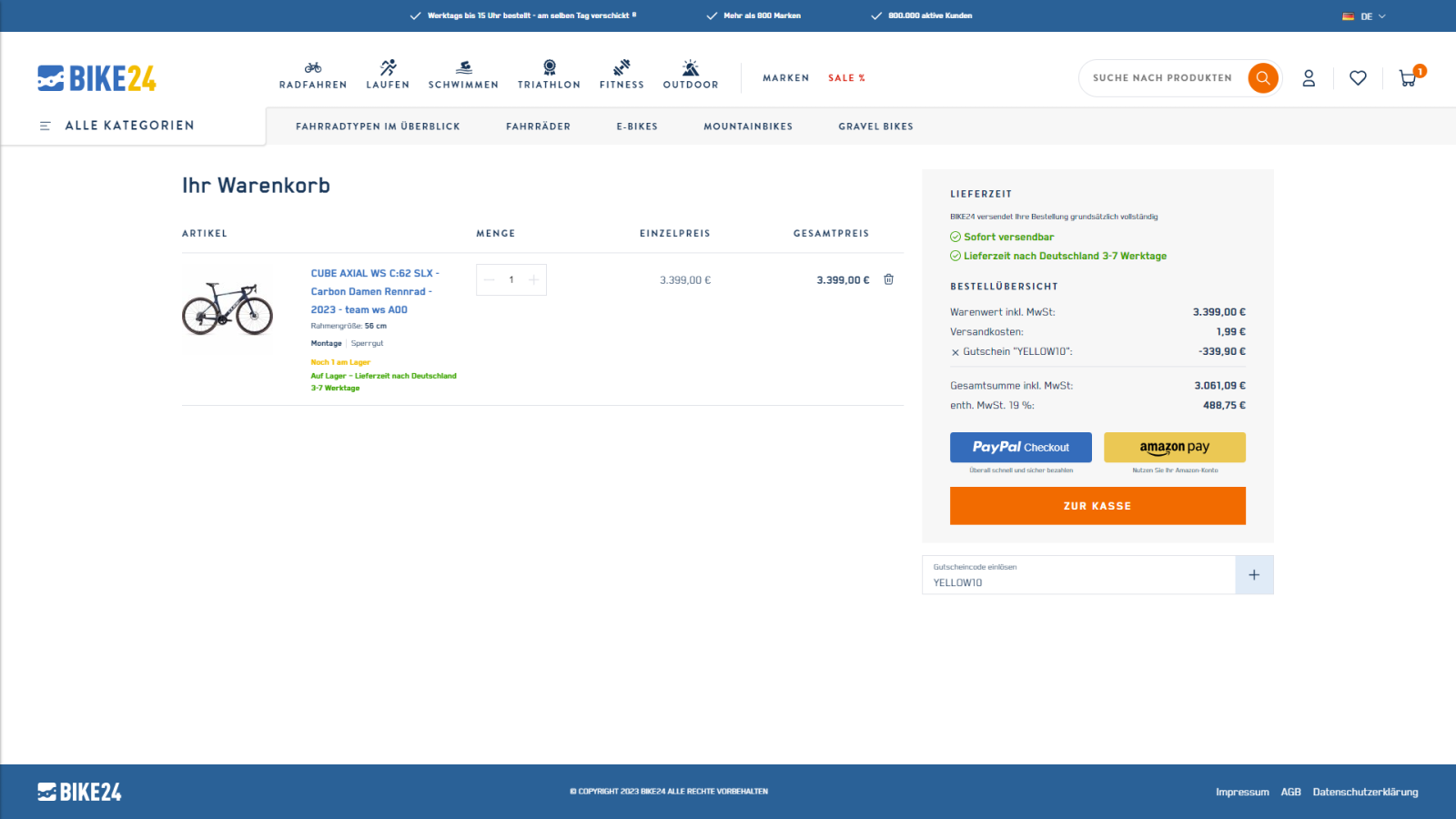Remove the YELLOW10 voucher with the x
Screen dimensions: 1456x819
[x=955, y=352]
